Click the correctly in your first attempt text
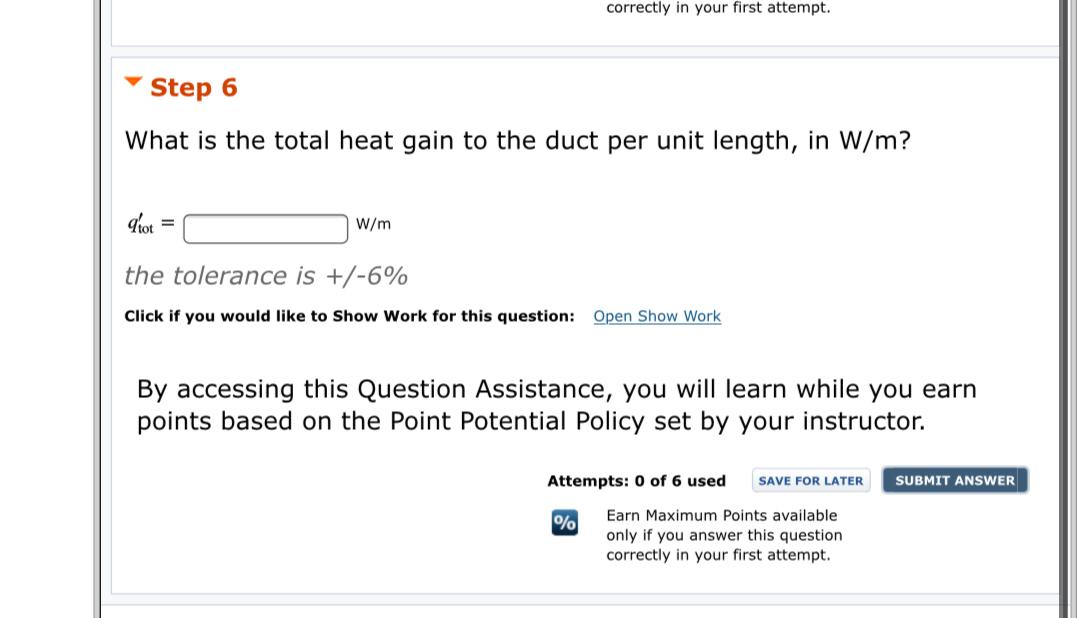The image size is (1077, 618). [718, 8]
